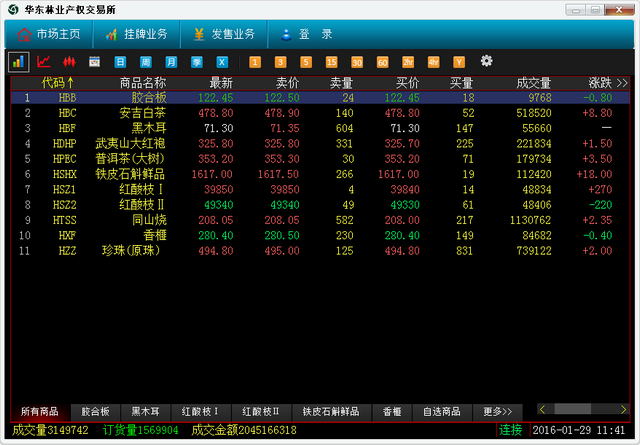Select the 香榧 bottom tab

point(392,412)
